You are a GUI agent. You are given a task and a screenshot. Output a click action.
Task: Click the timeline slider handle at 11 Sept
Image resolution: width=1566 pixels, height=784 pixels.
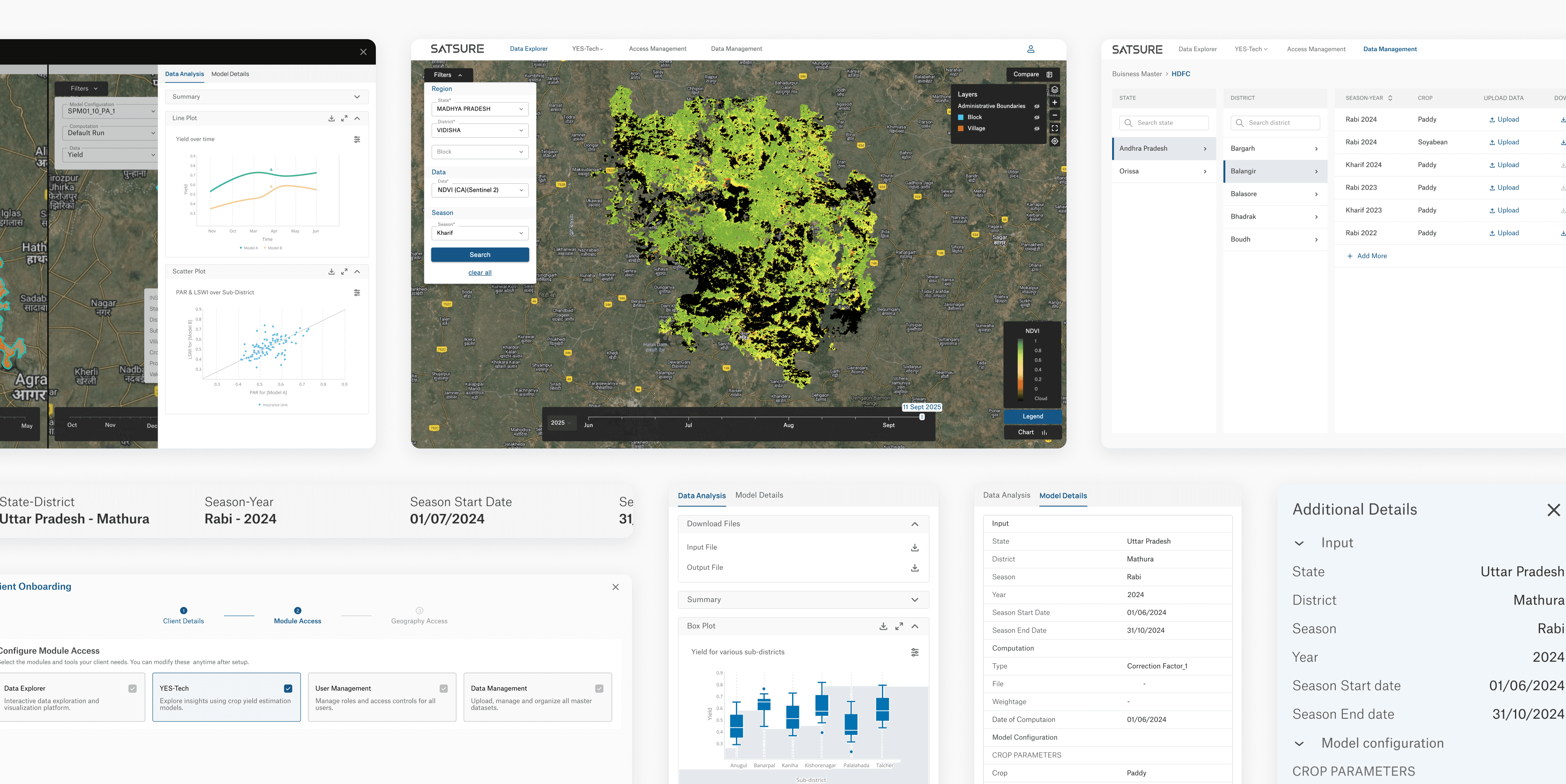tap(922, 417)
